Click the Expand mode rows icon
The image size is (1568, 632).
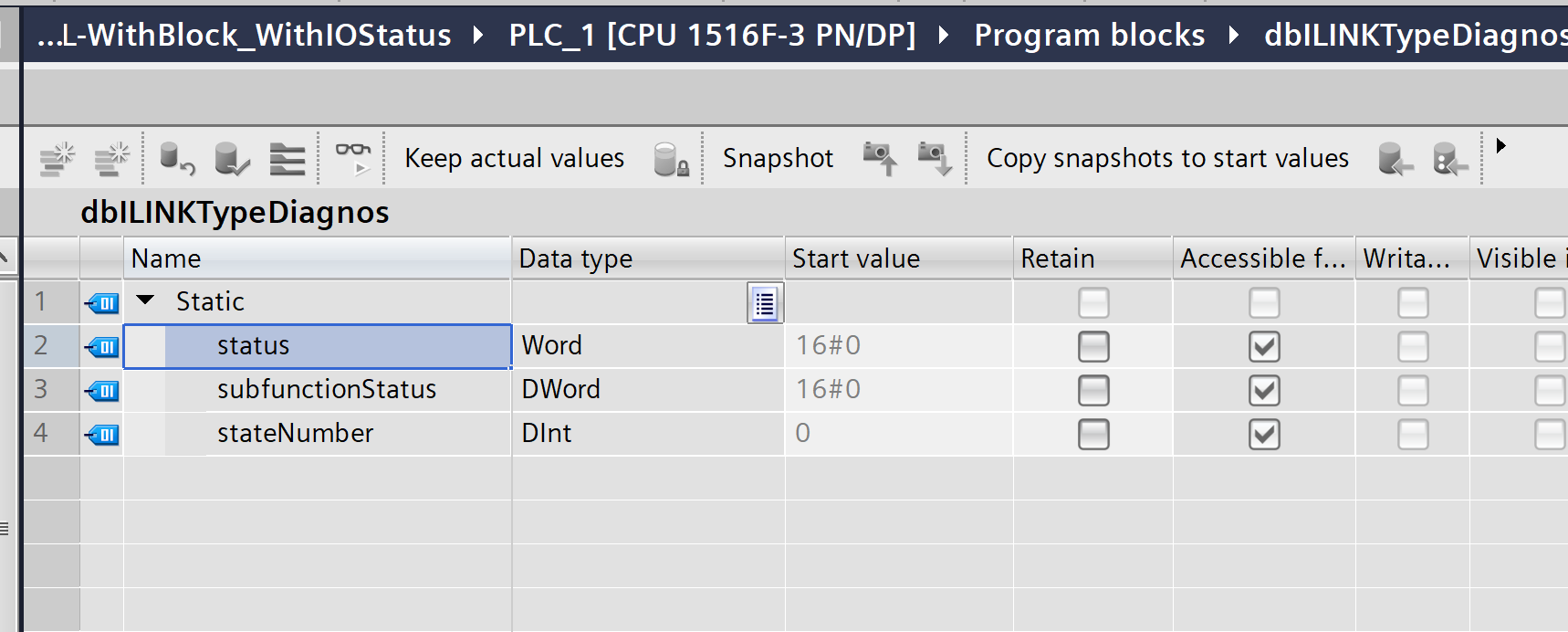coord(287,159)
